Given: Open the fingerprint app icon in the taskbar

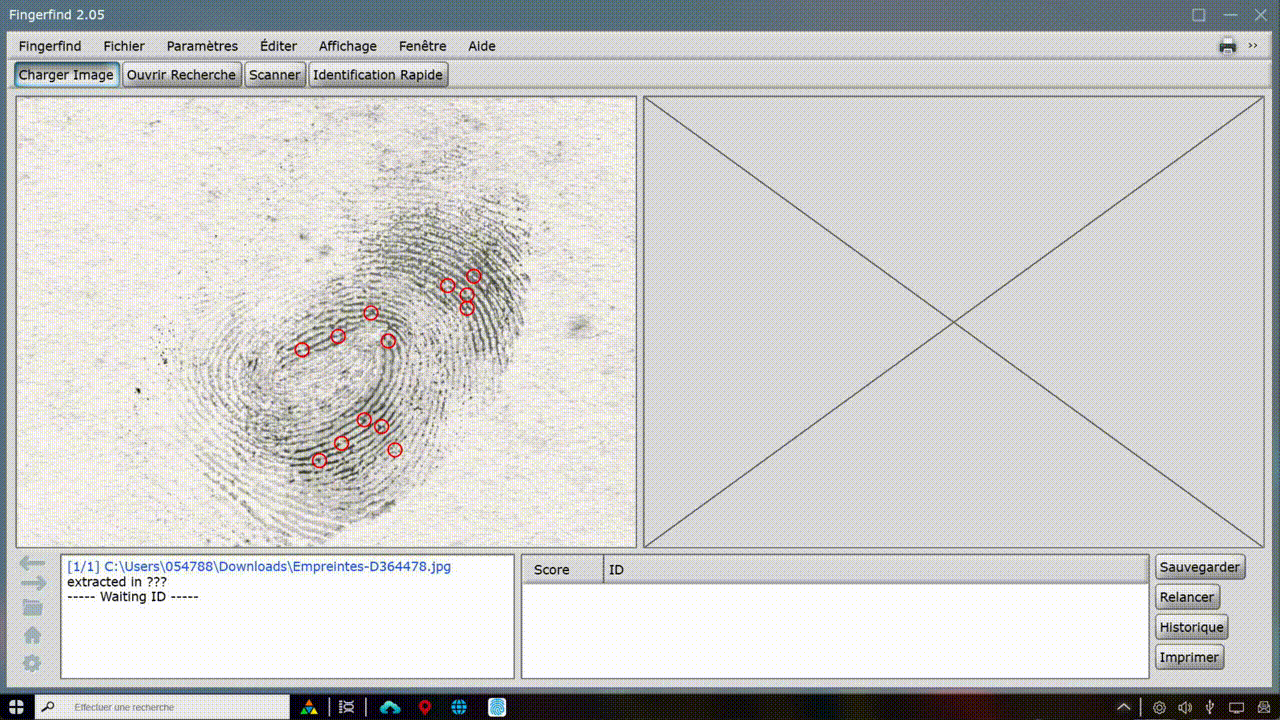Looking at the screenshot, I should [497, 707].
